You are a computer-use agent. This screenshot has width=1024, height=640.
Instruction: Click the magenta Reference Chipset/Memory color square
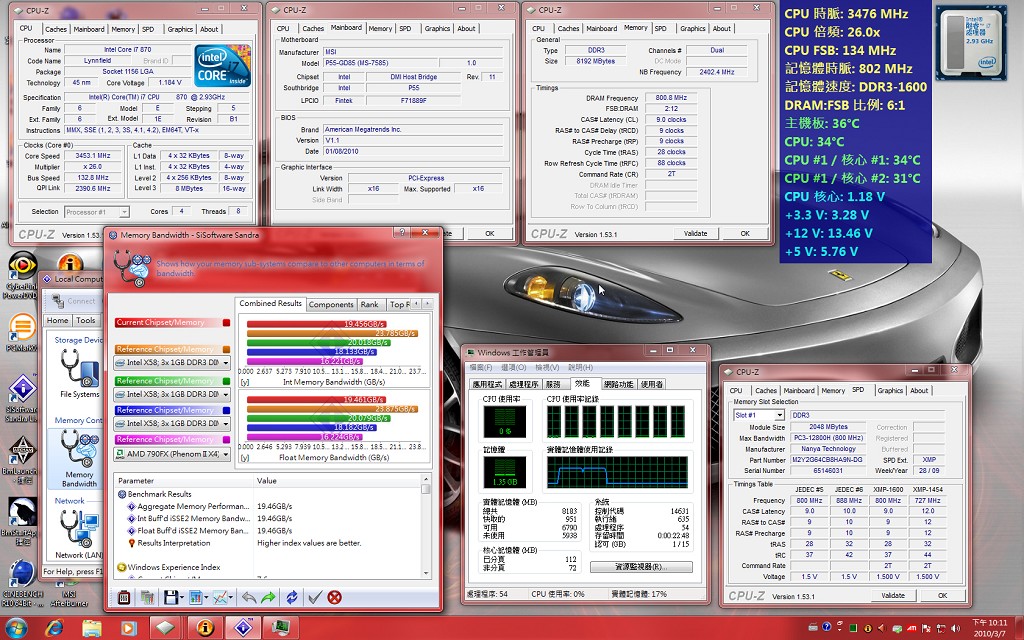click(x=226, y=440)
